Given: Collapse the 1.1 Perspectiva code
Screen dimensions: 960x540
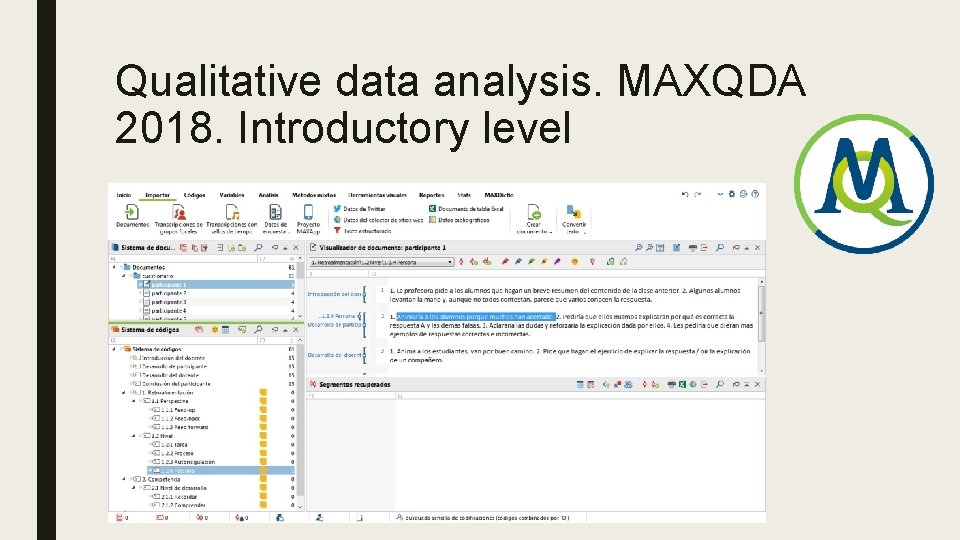Looking at the screenshot, I should point(133,401).
